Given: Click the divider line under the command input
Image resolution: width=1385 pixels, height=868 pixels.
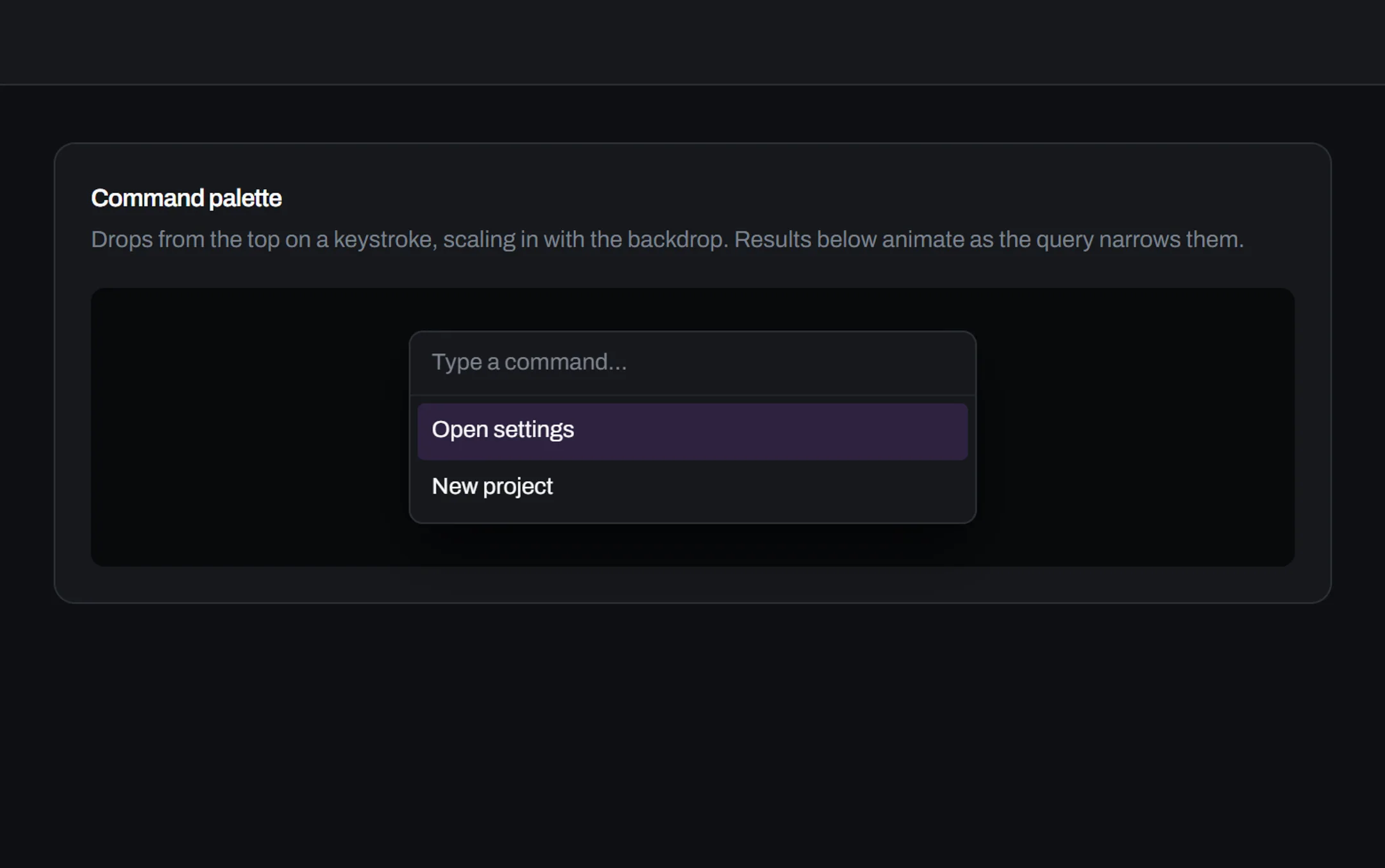Looking at the screenshot, I should pos(692,395).
